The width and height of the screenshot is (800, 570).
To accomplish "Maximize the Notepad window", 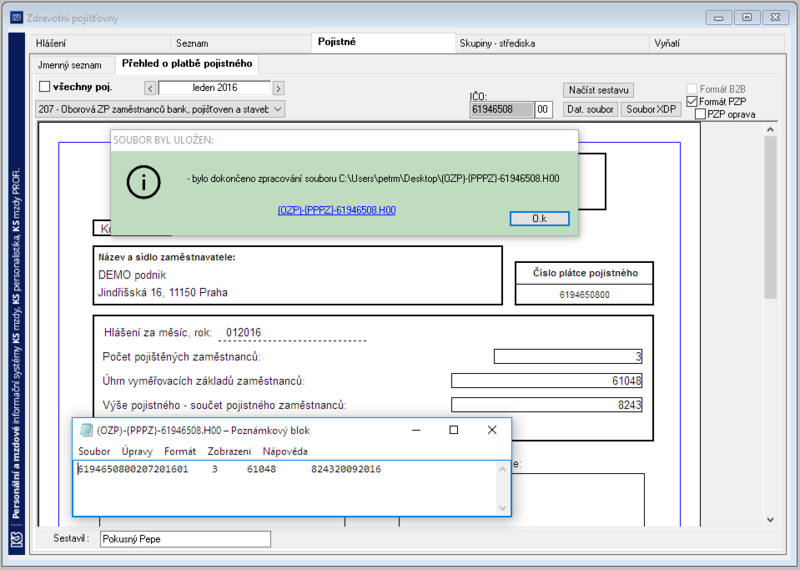I will (454, 430).
